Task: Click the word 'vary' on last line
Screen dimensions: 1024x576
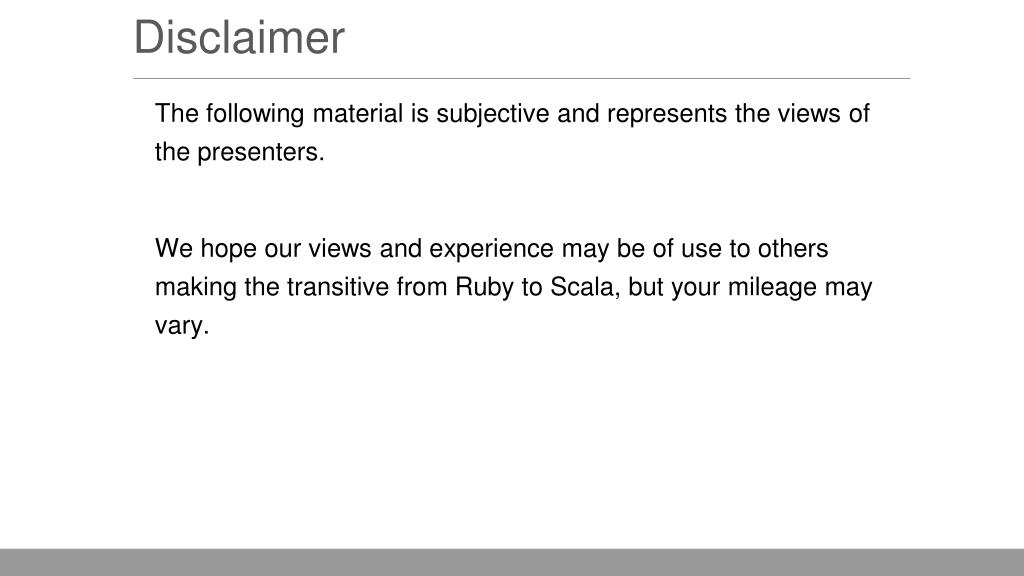Action: (x=179, y=326)
